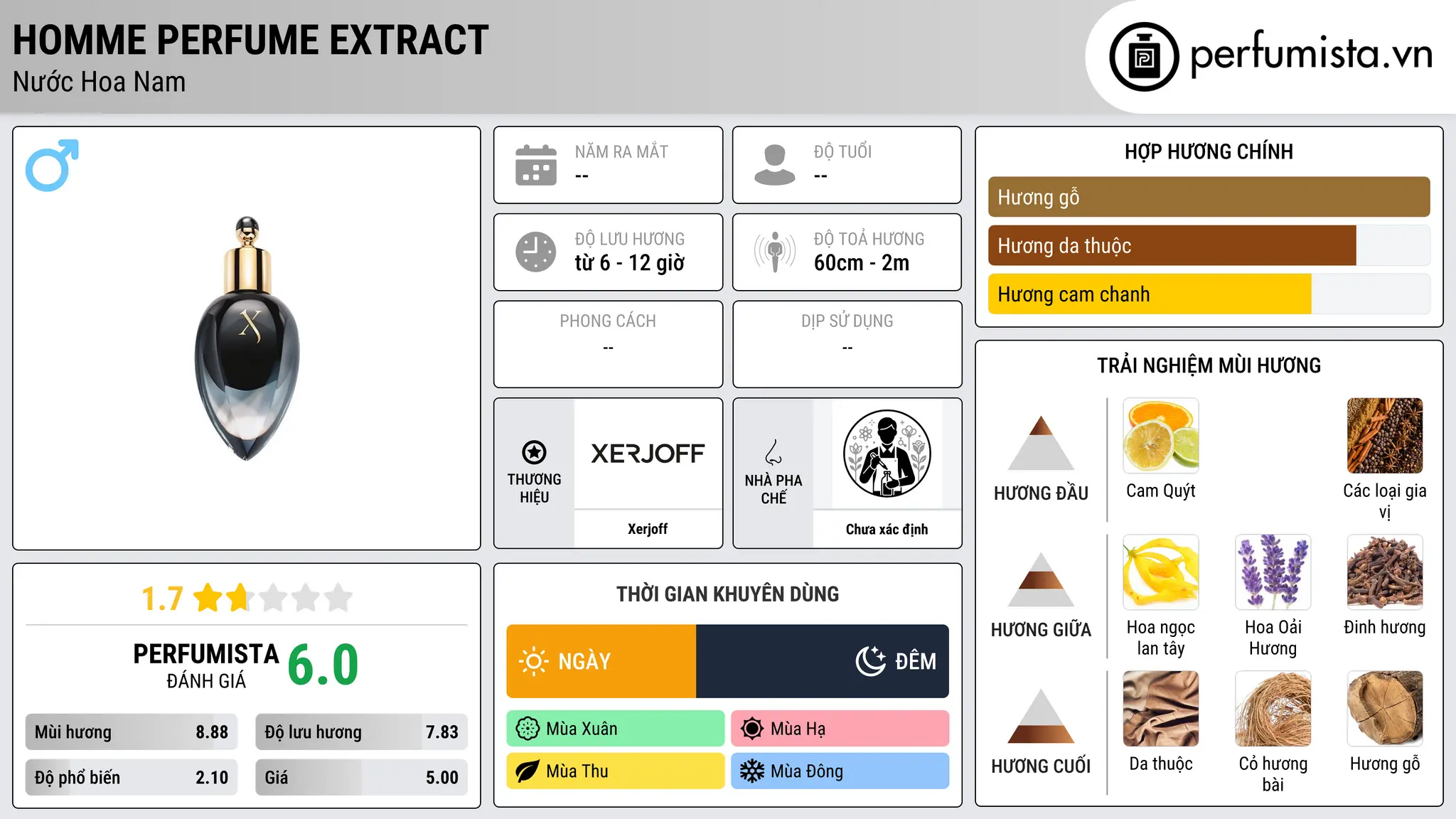Click the snowflake icon for Mùa Đông

tap(752, 771)
